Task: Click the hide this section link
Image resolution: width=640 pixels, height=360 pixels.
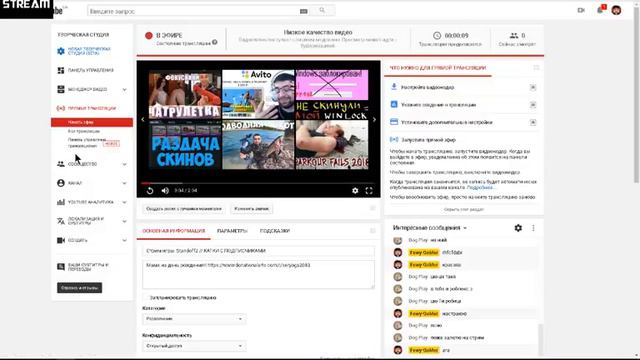Action: pos(464,209)
